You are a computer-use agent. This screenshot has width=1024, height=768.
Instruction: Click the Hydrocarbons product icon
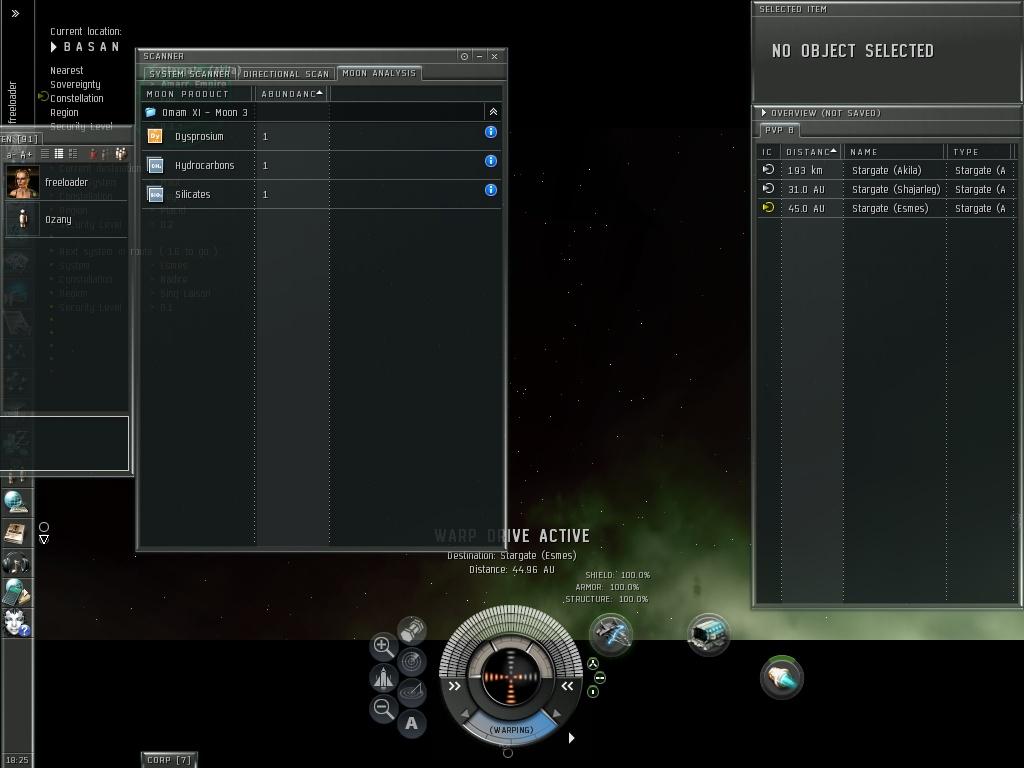tap(155, 165)
